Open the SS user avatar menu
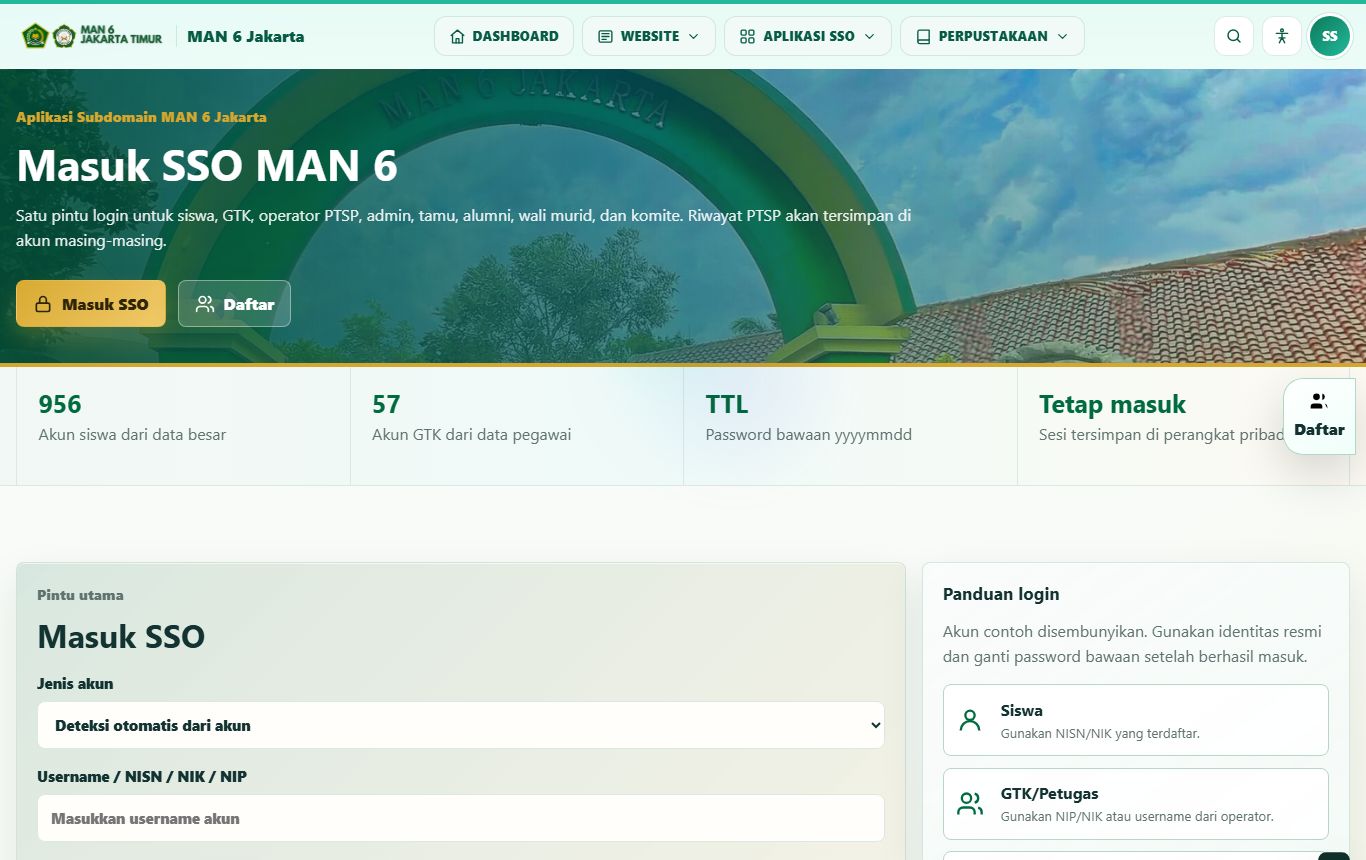 (1329, 36)
